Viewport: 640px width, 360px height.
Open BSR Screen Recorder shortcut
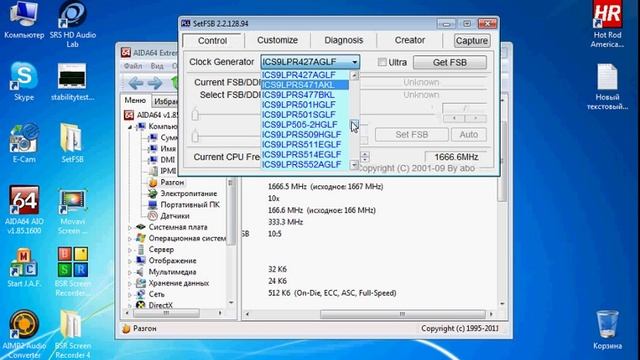tap(72, 271)
